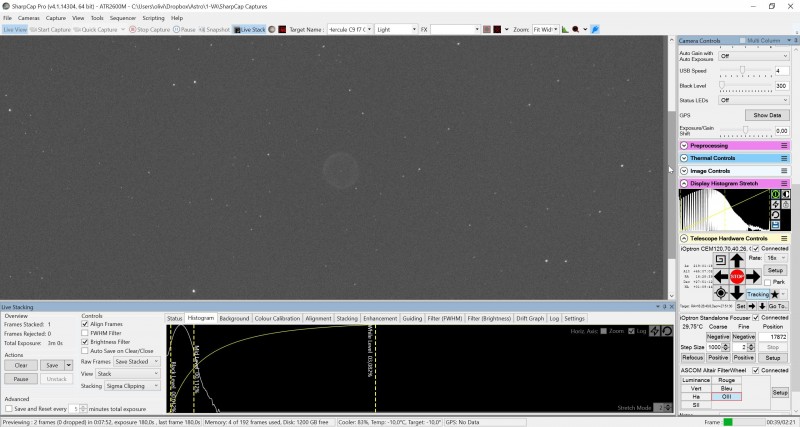Switch to the Alignment tab

(x=318, y=318)
